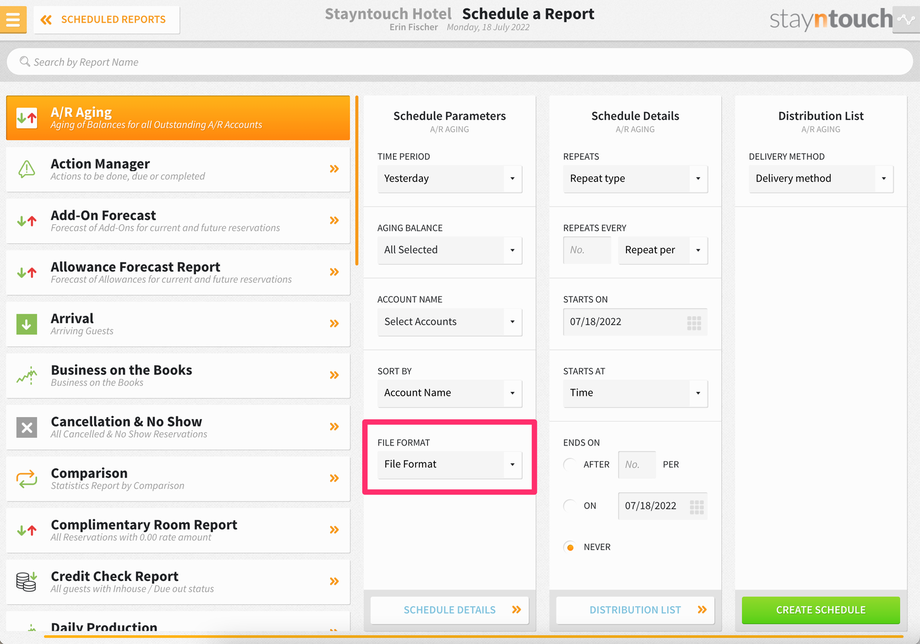This screenshot has height=644, width=920.
Task: Click the Allowance Forecast Report title
Action: click(136, 267)
